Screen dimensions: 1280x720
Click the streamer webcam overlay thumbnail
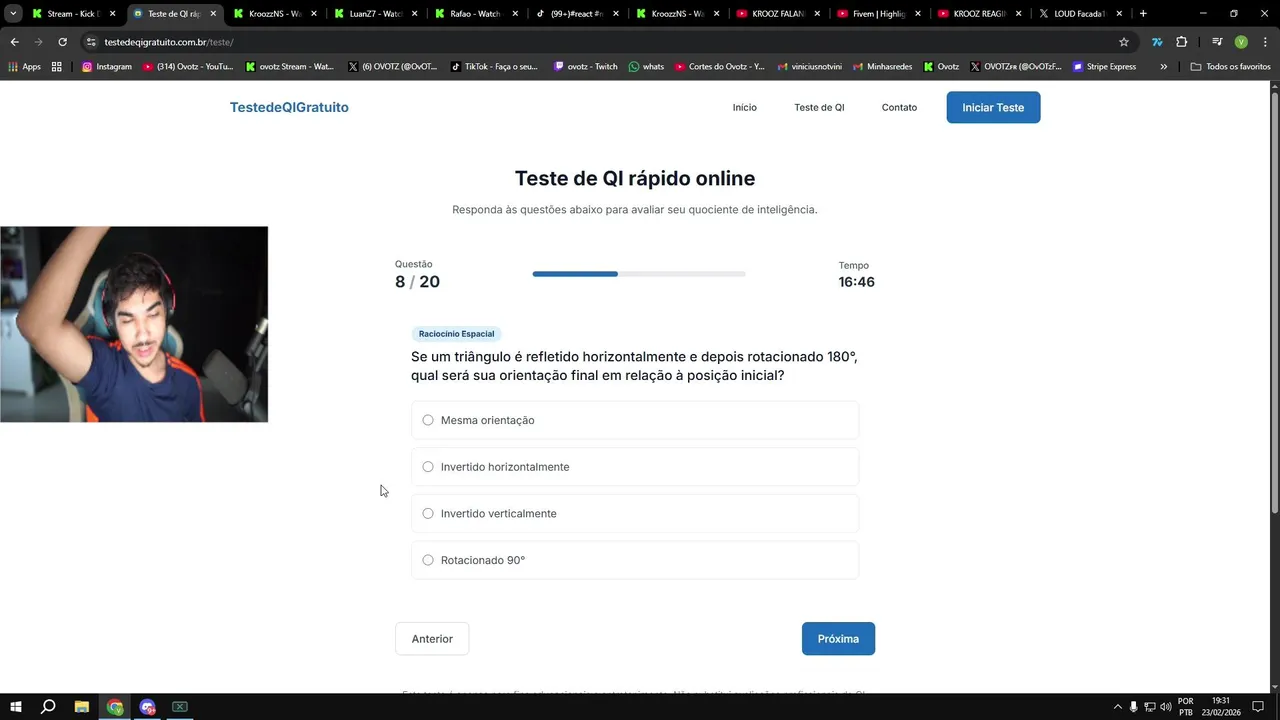[134, 324]
